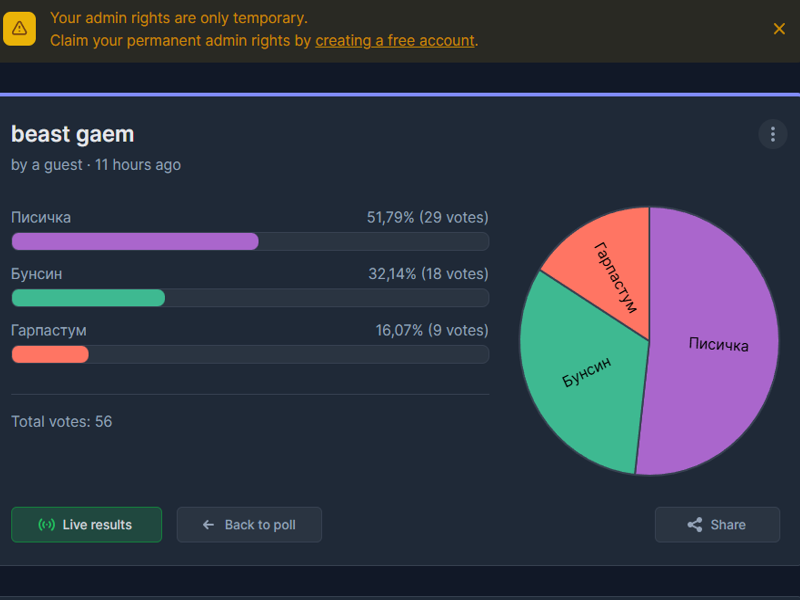Click the share icon on Share button

(x=695, y=525)
